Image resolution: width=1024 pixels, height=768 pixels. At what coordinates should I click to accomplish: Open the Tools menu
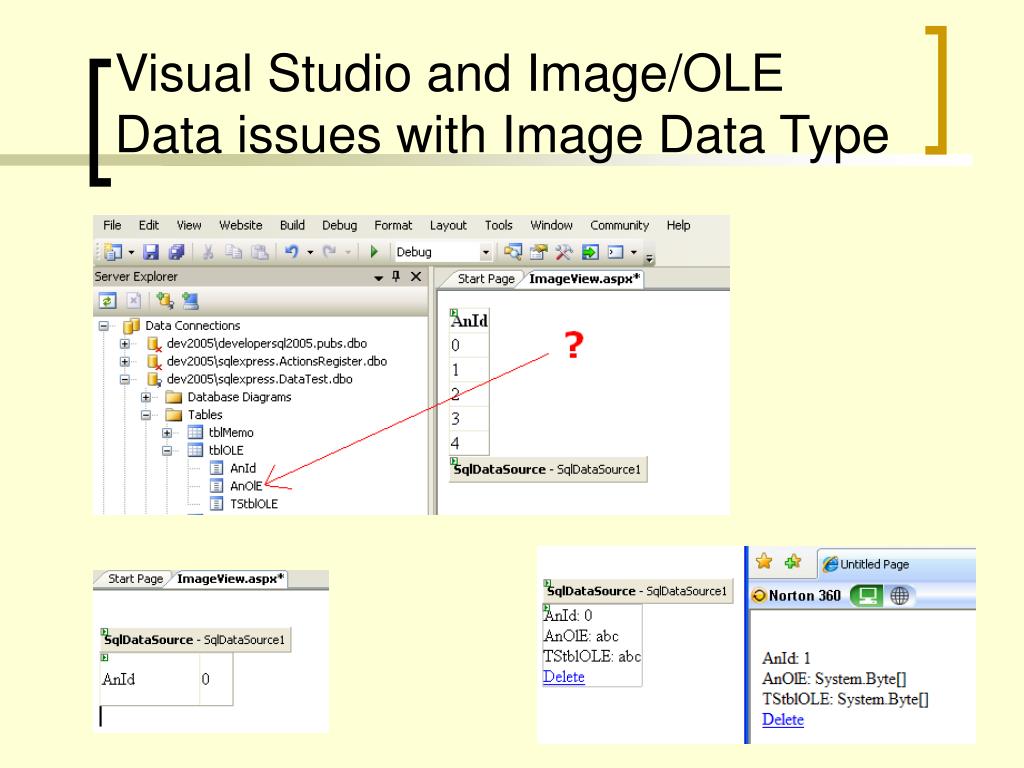pyautogui.click(x=499, y=225)
